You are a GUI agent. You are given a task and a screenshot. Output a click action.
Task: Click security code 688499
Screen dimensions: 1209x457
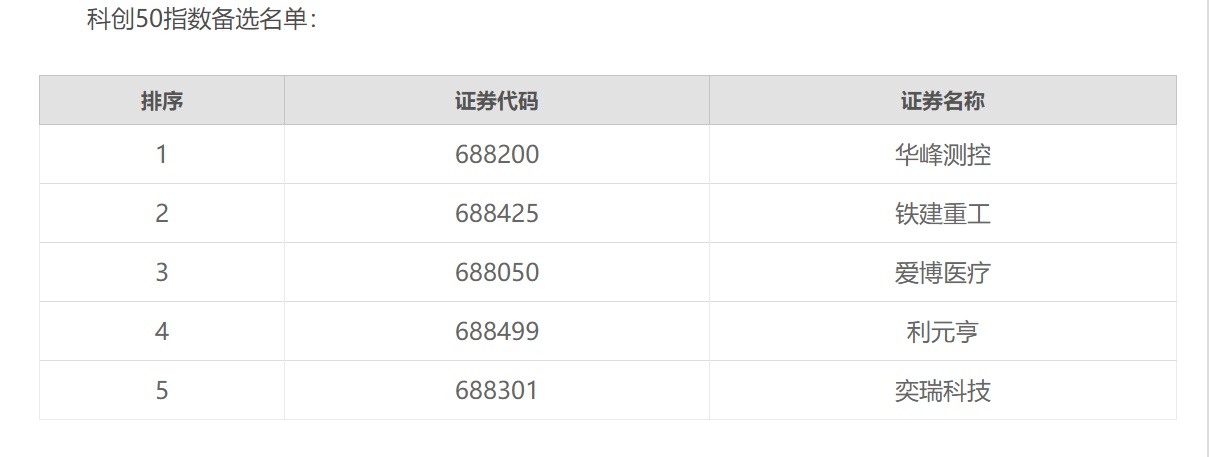(496, 331)
